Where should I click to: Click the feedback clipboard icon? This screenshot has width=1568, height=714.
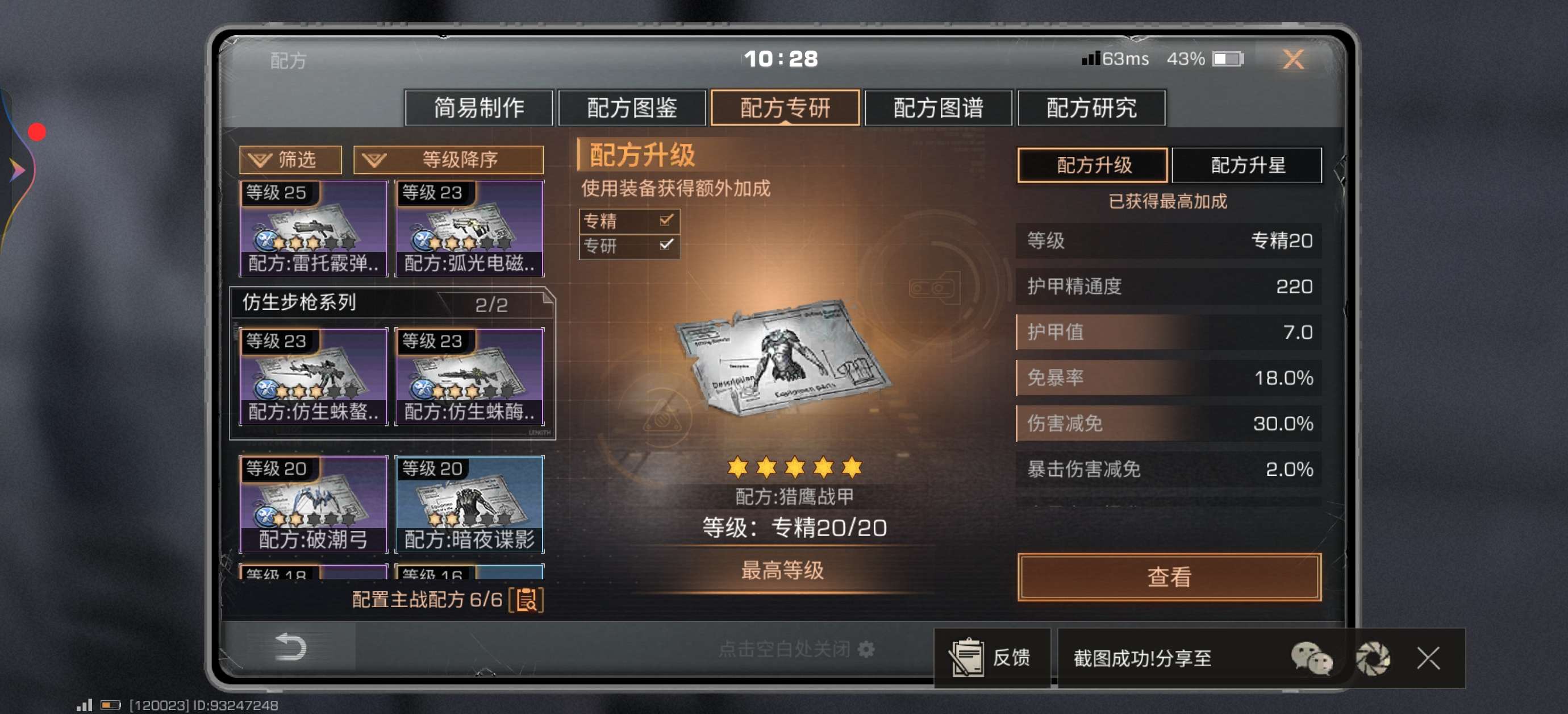pos(966,657)
